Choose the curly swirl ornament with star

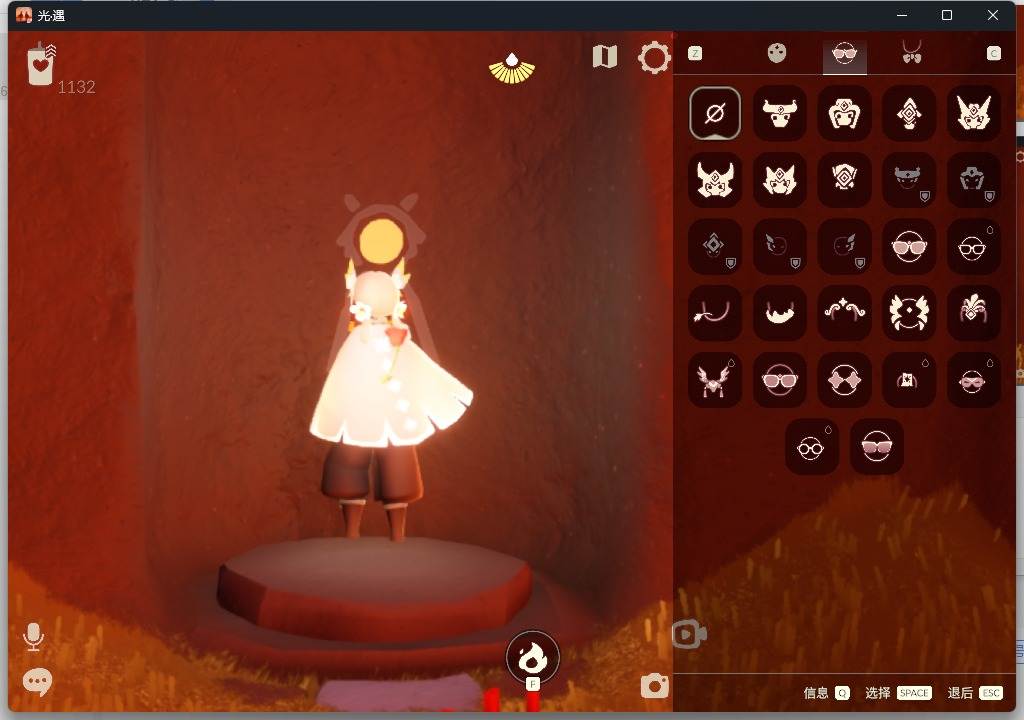tap(844, 313)
